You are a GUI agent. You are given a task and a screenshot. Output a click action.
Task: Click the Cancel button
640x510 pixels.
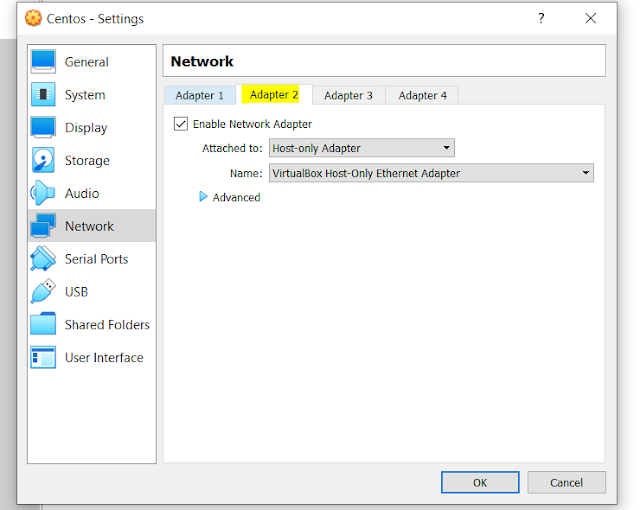tap(566, 483)
